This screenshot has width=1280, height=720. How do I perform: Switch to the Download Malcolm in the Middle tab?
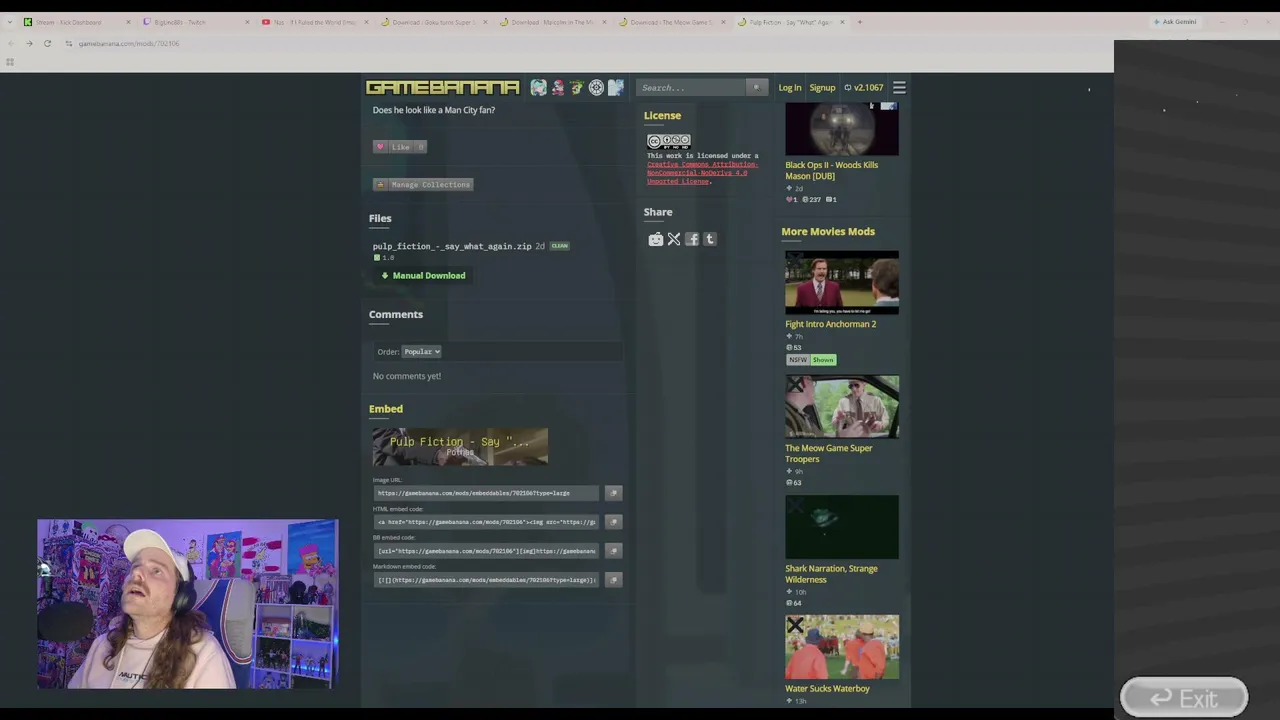(x=553, y=22)
